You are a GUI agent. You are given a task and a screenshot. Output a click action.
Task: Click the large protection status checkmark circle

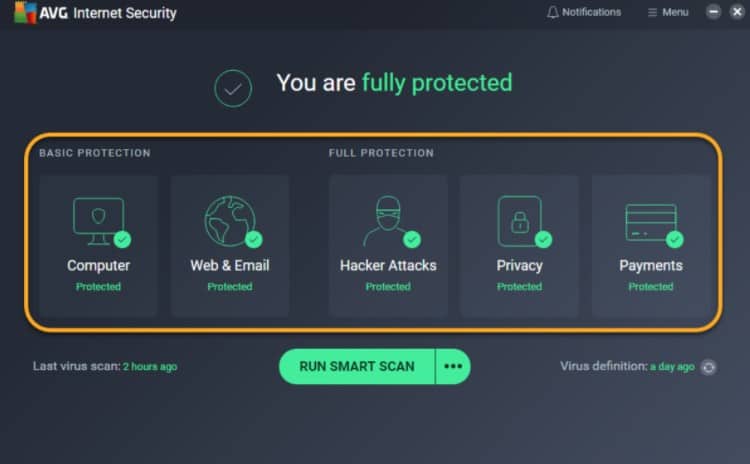coord(233,88)
